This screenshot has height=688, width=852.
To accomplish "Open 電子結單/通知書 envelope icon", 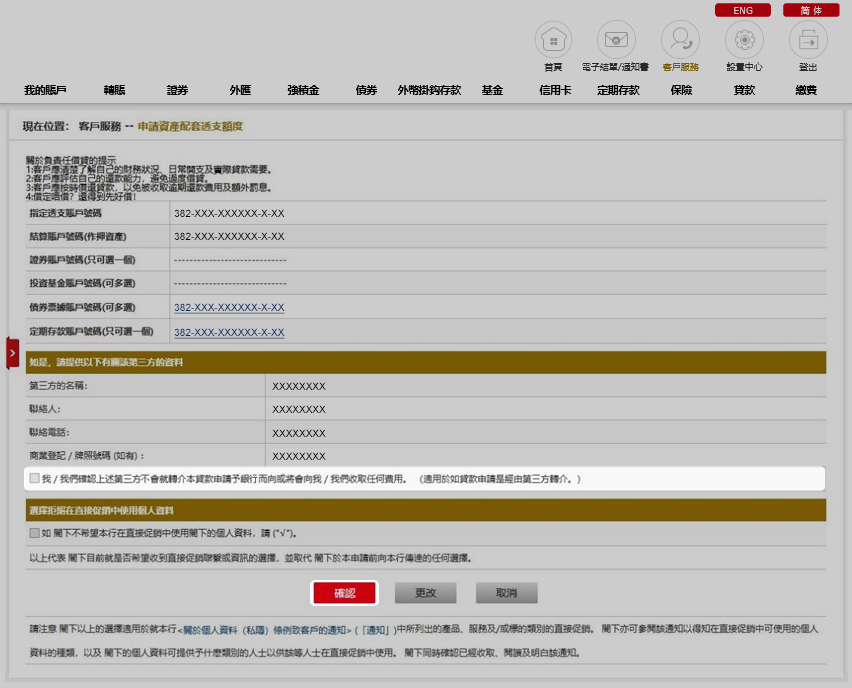I will pos(616,40).
